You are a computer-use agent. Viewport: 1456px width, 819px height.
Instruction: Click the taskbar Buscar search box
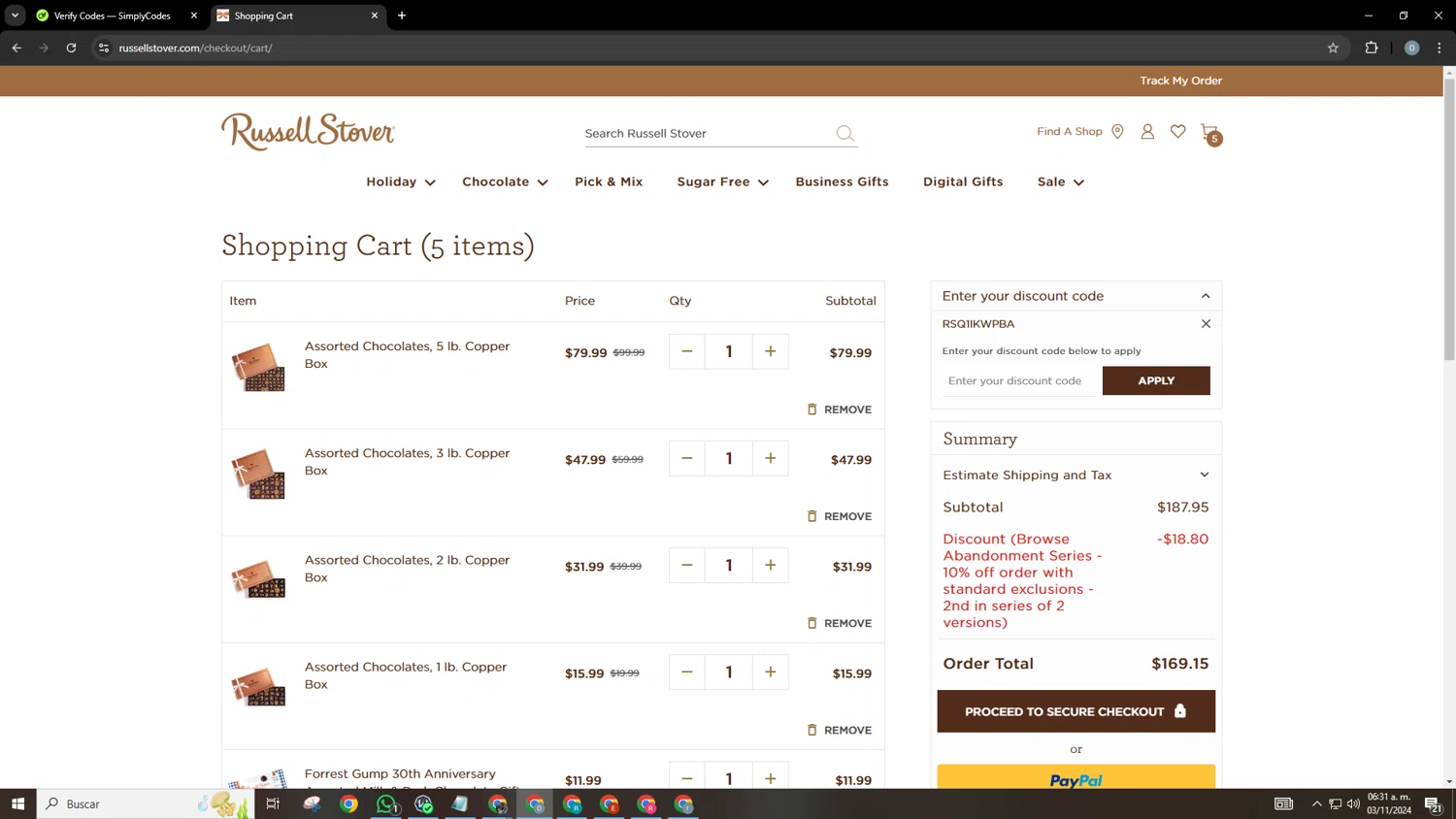point(146,803)
